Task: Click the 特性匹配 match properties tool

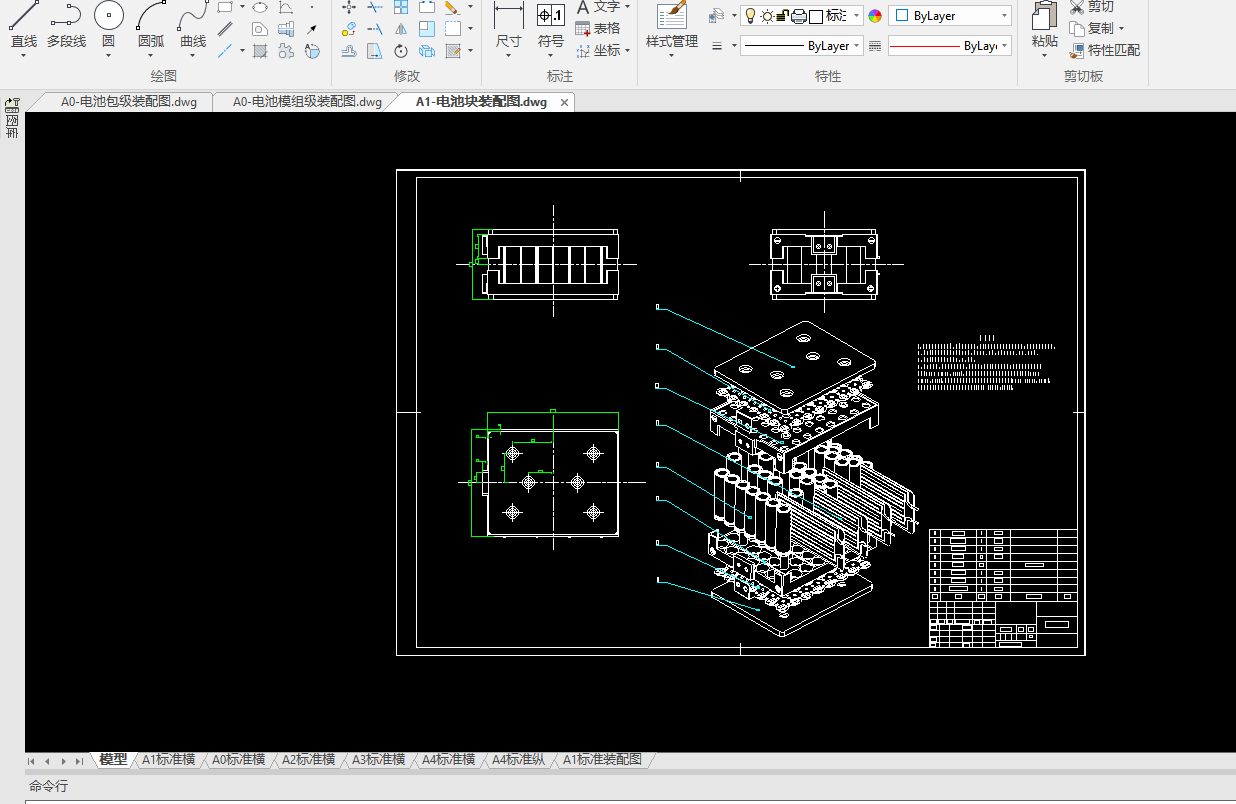Action: 1104,50
